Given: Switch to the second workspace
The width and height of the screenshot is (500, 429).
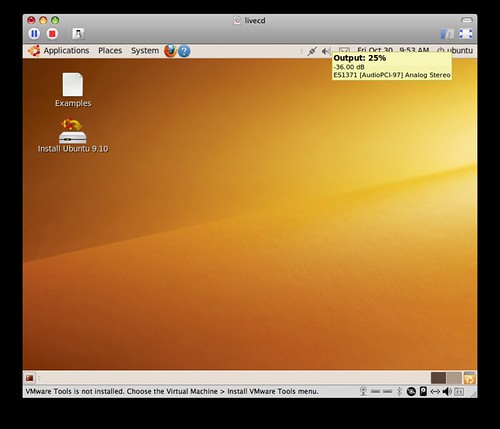Looking at the screenshot, I should pyautogui.click(x=454, y=378).
